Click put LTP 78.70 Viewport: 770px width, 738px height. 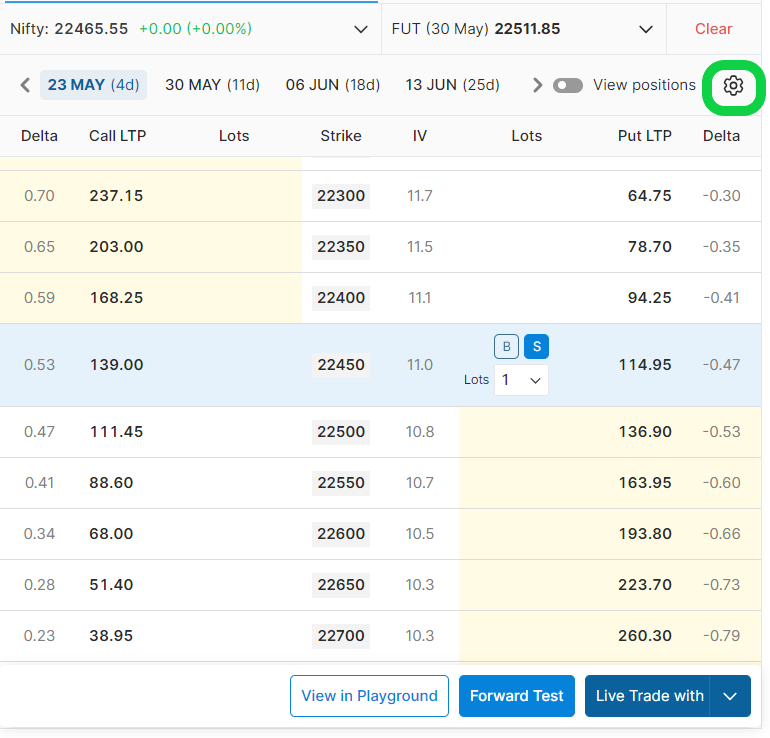pos(650,247)
